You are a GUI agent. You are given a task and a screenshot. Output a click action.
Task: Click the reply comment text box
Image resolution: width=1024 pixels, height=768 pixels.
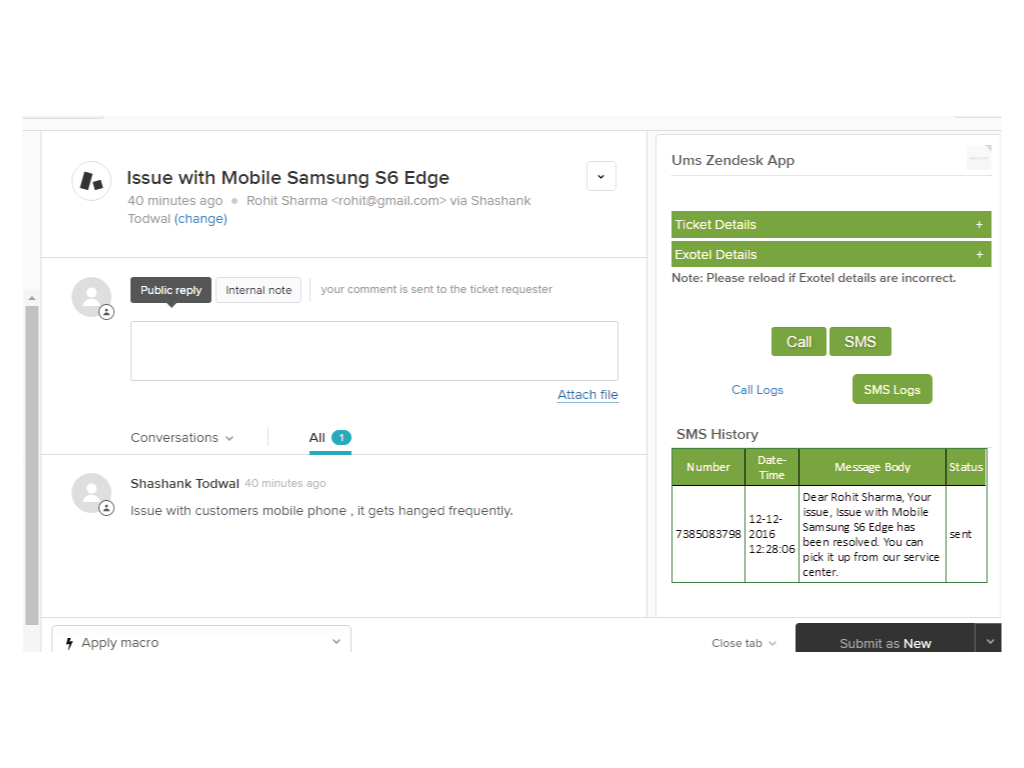click(374, 351)
